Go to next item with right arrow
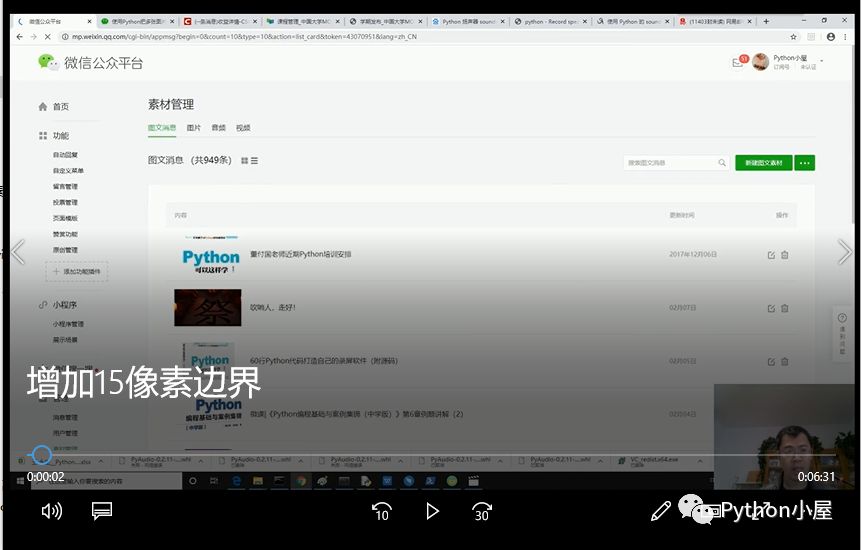 click(845, 252)
